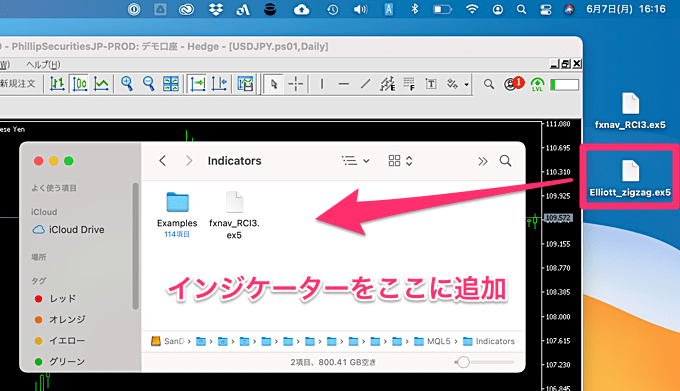Open the input source A menu
This screenshot has height=391, width=680.
click(389, 9)
